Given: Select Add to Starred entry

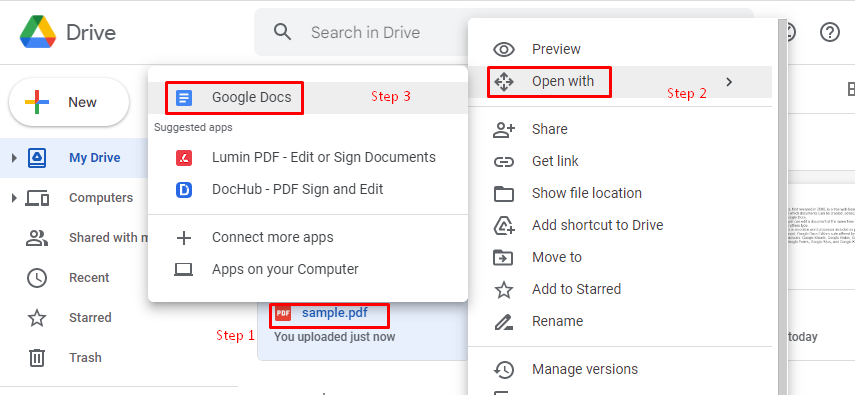Looking at the screenshot, I should point(620,290).
